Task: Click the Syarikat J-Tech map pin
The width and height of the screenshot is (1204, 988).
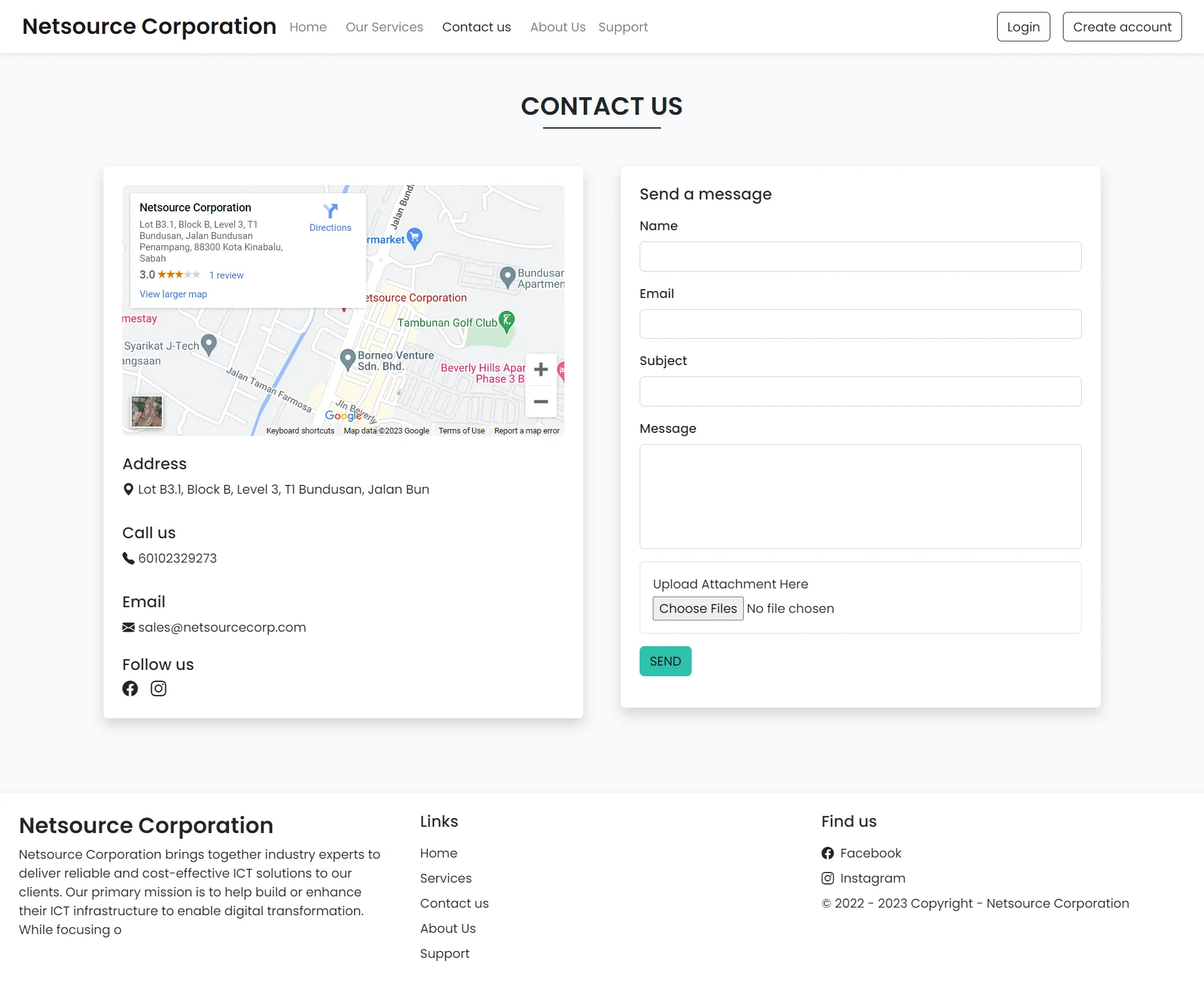Action: 209,343
